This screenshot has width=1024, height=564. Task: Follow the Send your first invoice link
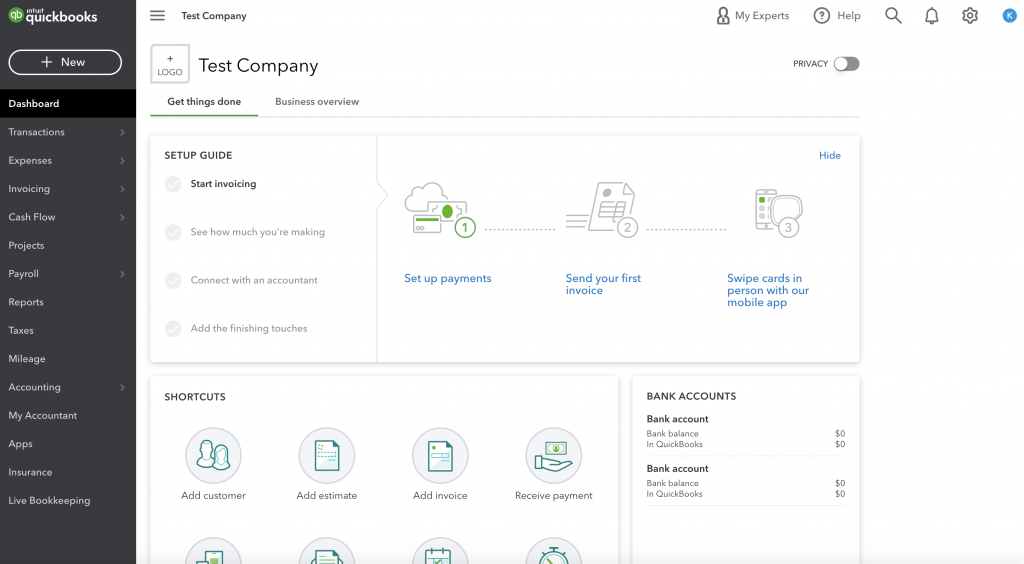(603, 284)
